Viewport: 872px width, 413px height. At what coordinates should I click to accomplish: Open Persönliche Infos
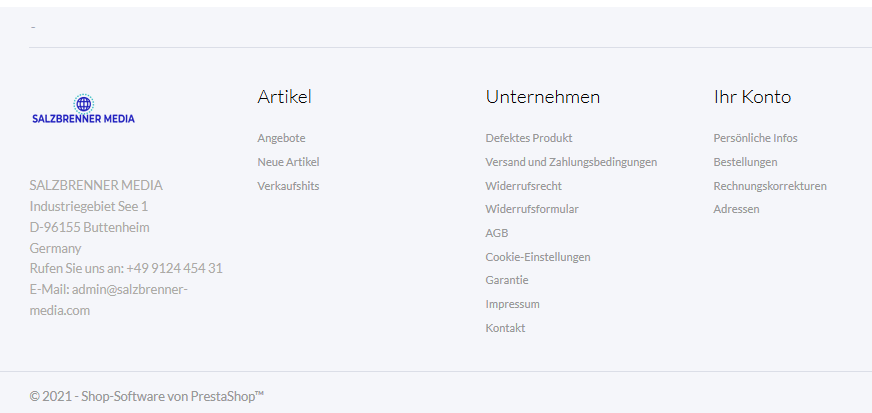click(755, 138)
